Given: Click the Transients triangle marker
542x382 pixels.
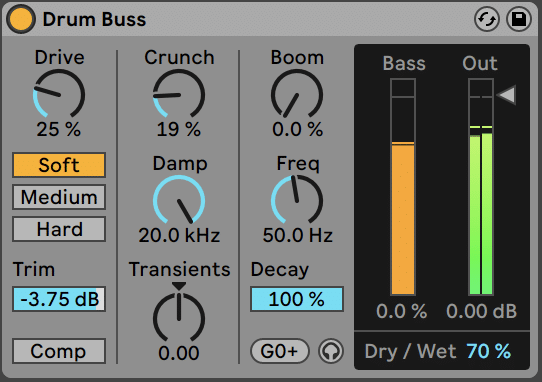Looking at the screenshot, I should [x=179, y=286].
